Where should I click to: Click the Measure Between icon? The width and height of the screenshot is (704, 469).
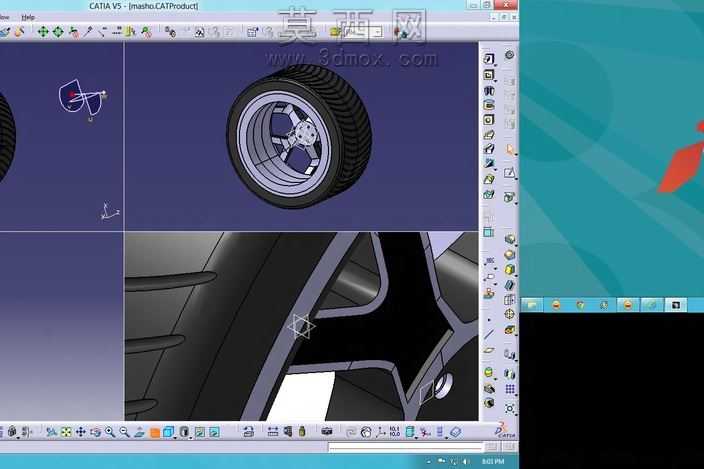273,432
